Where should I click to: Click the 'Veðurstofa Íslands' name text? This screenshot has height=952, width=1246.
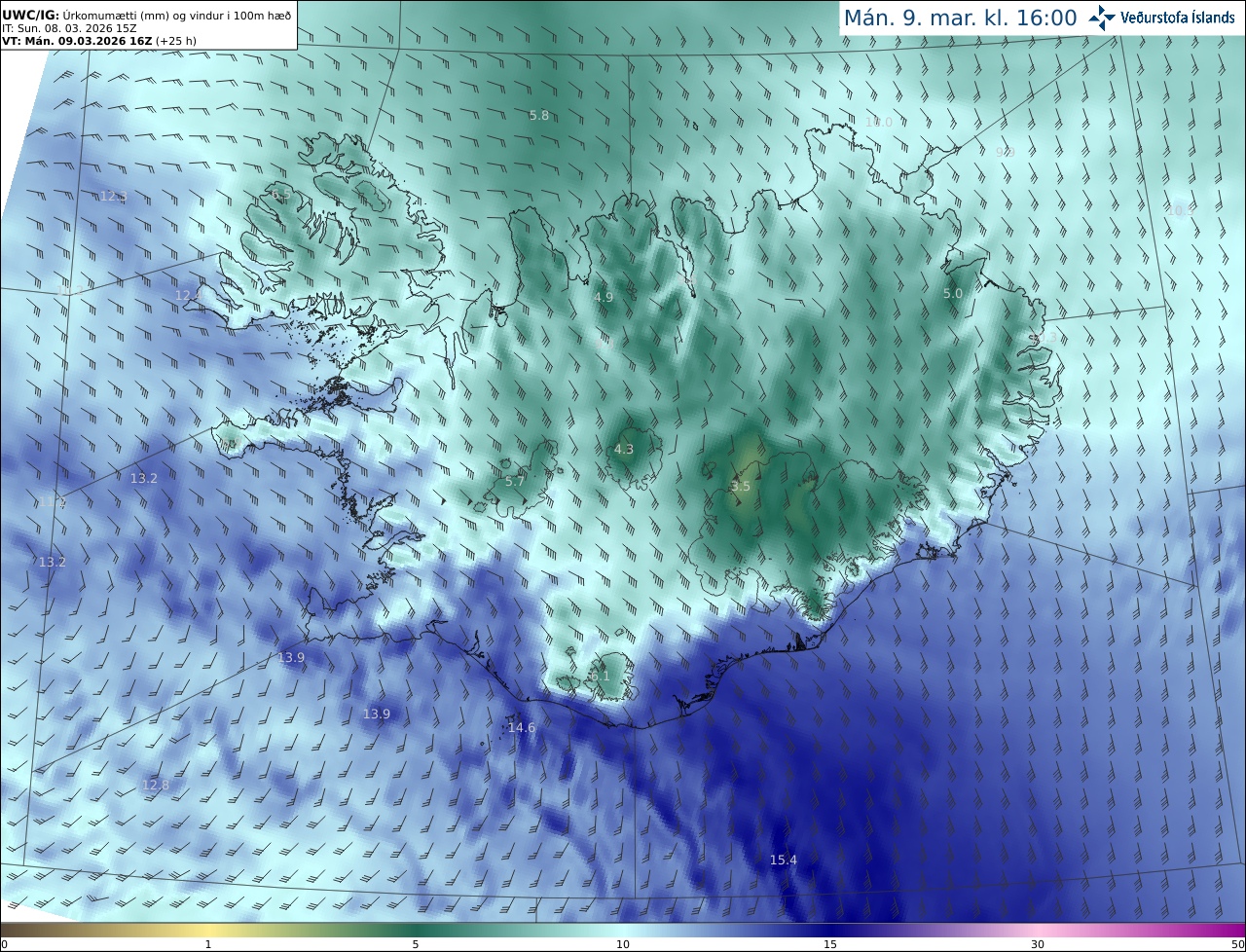click(x=1178, y=18)
